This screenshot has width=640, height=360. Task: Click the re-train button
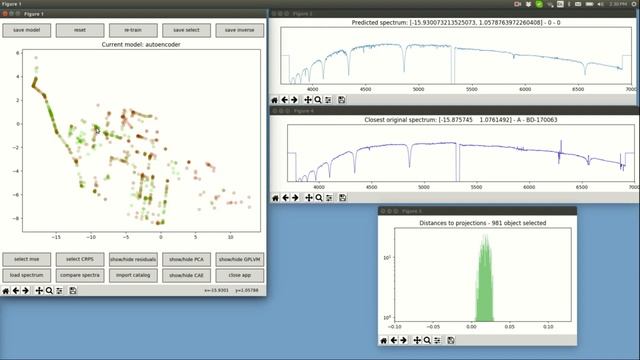[x=133, y=30]
